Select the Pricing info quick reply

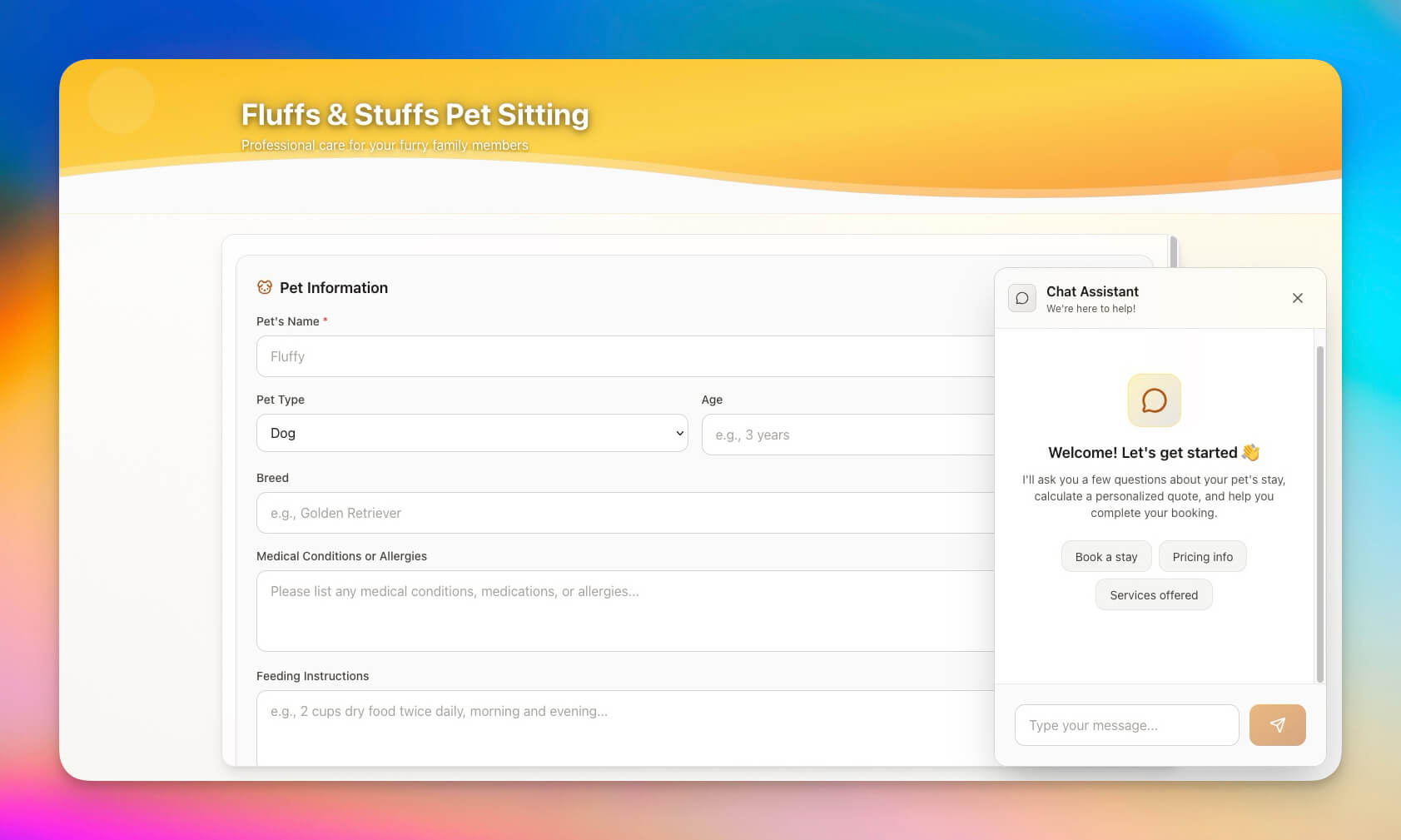[x=1202, y=557]
